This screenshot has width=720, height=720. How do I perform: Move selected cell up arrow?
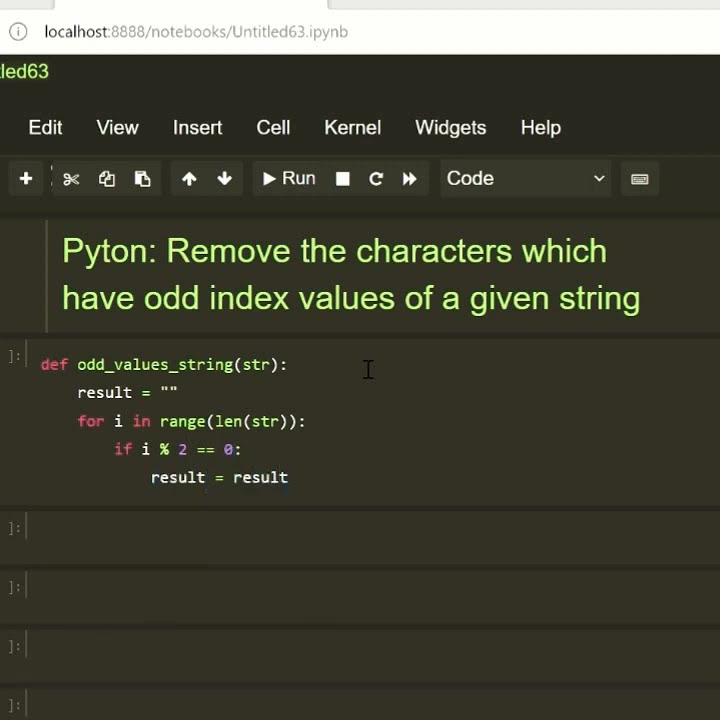[189, 179]
